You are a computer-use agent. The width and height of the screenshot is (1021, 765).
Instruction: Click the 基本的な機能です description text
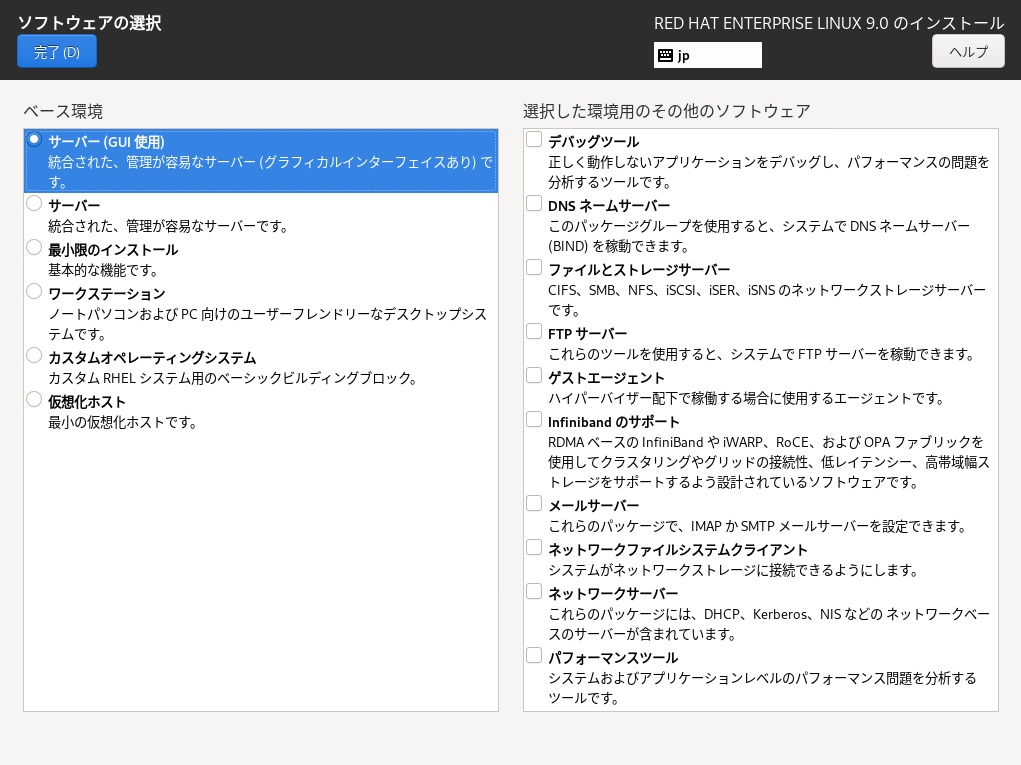[x=103, y=270]
